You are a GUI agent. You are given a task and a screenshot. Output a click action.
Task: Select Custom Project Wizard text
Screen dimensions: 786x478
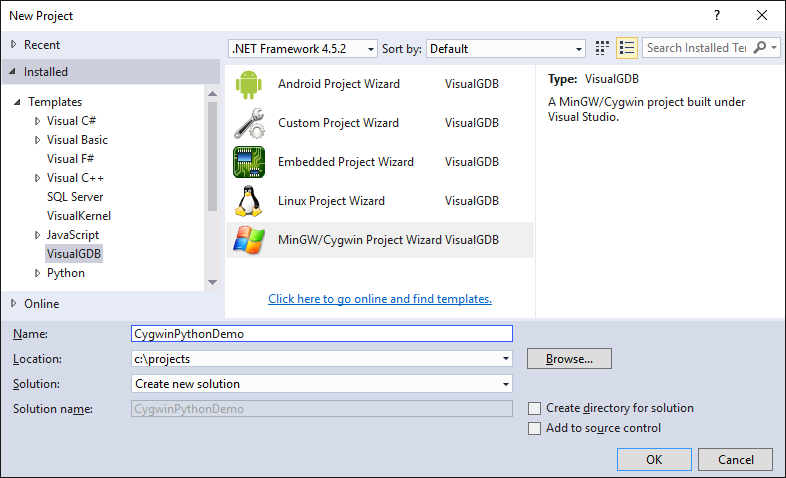point(338,123)
